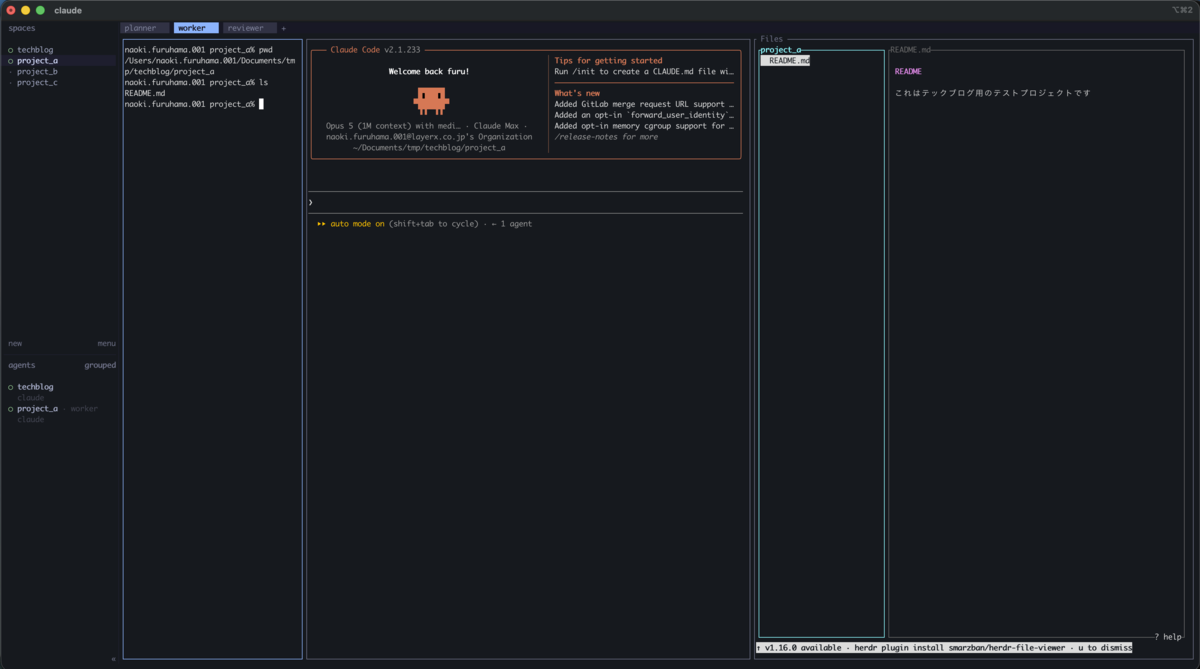Viewport: 1200px width, 669px height.
Task: Click the "What's new" heading
Action: (x=577, y=93)
